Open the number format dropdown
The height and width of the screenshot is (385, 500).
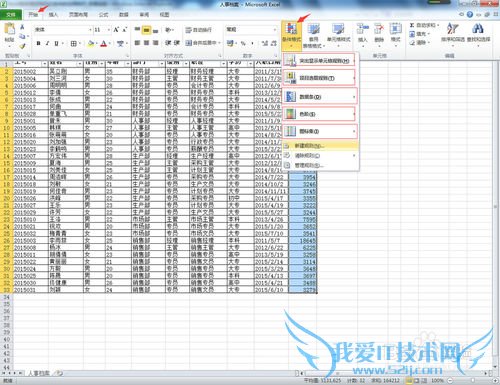pos(275,30)
